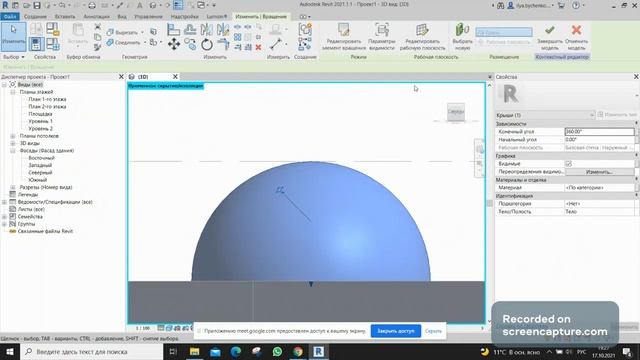Click the Print icon in quick access toolbar

(92, 5)
